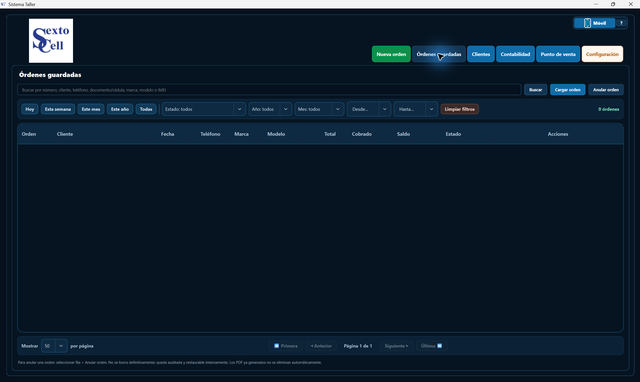
Task: Filter orders by Este año
Action: pos(120,109)
